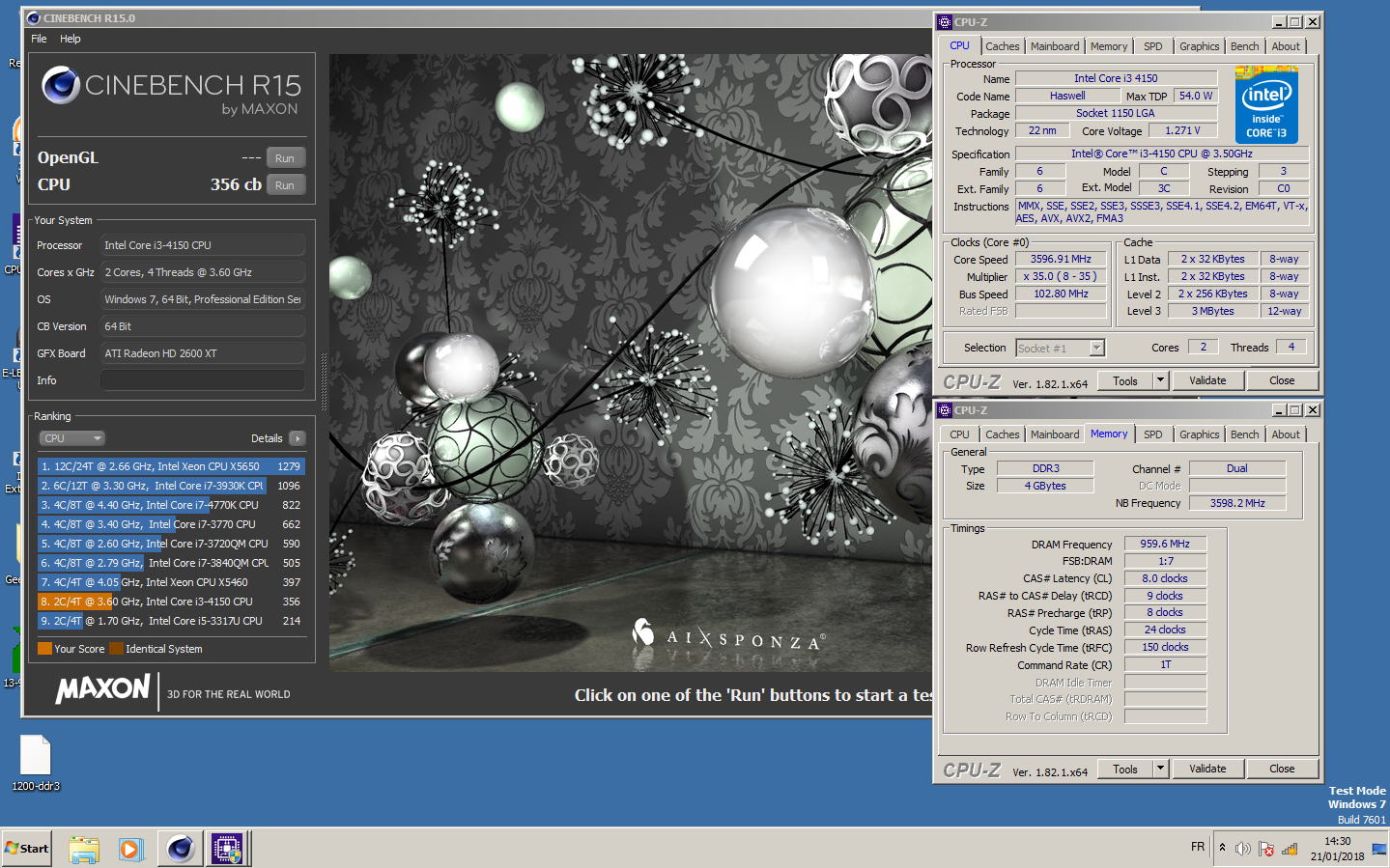Click the FR language indicator

click(1198, 847)
